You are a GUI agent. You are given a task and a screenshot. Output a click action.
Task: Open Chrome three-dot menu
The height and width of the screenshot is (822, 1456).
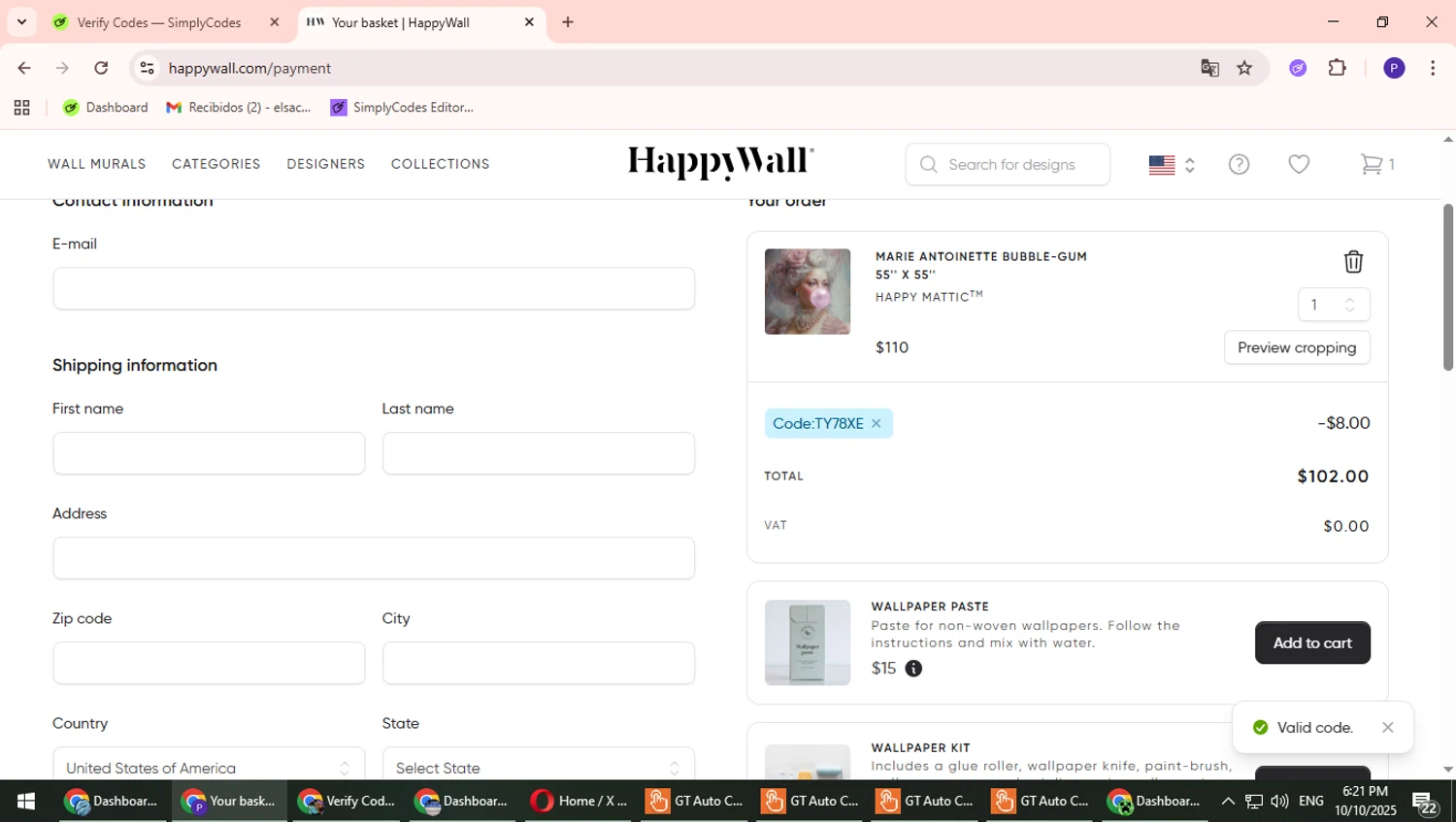(1433, 68)
